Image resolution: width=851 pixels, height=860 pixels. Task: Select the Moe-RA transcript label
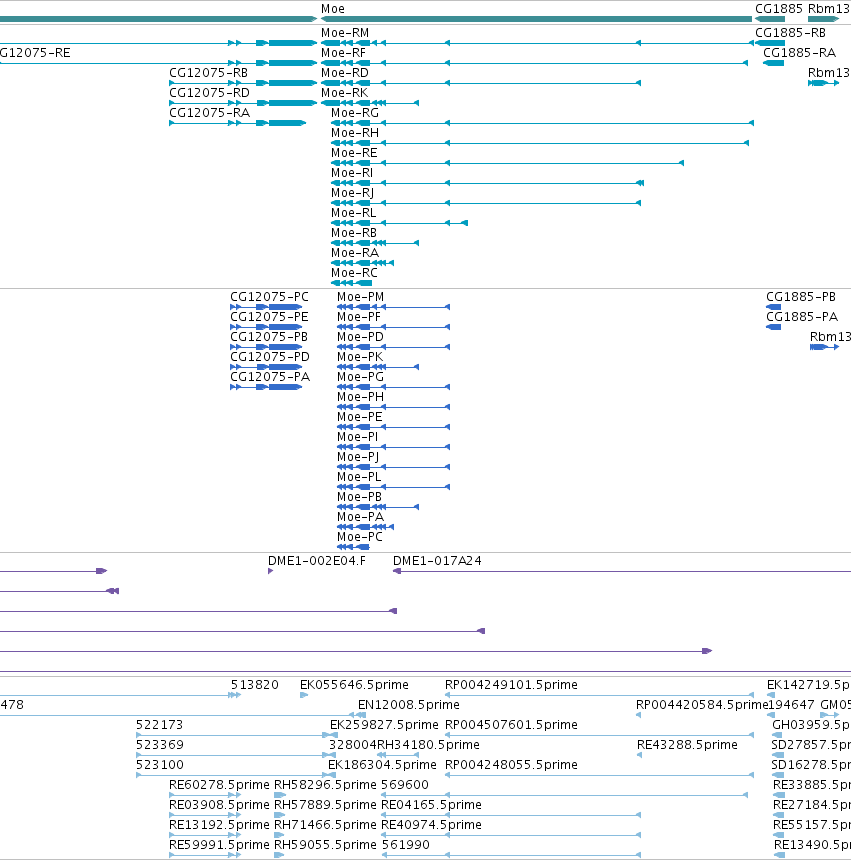pos(355,253)
